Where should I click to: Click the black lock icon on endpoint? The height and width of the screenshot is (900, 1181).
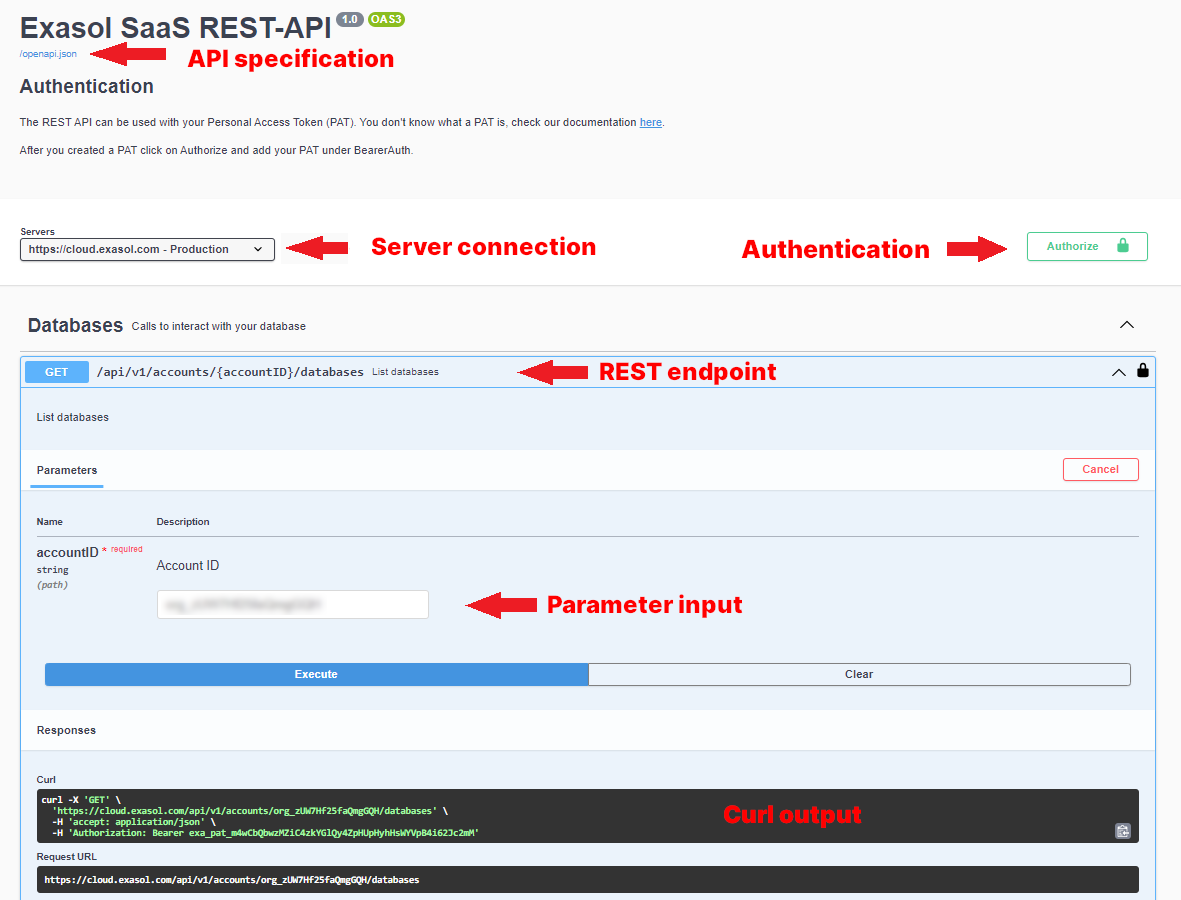point(1143,371)
